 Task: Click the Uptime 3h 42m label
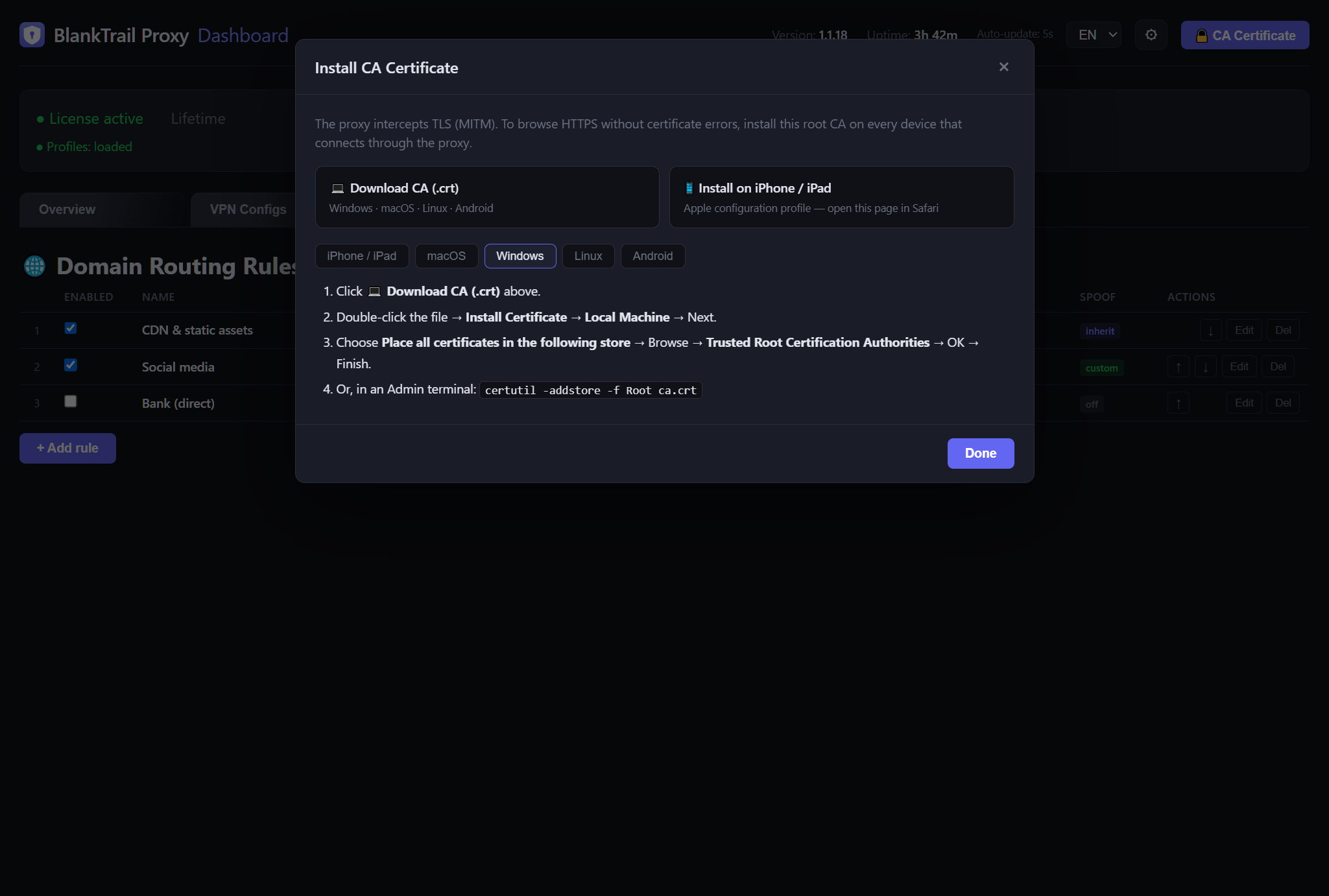pos(912,35)
